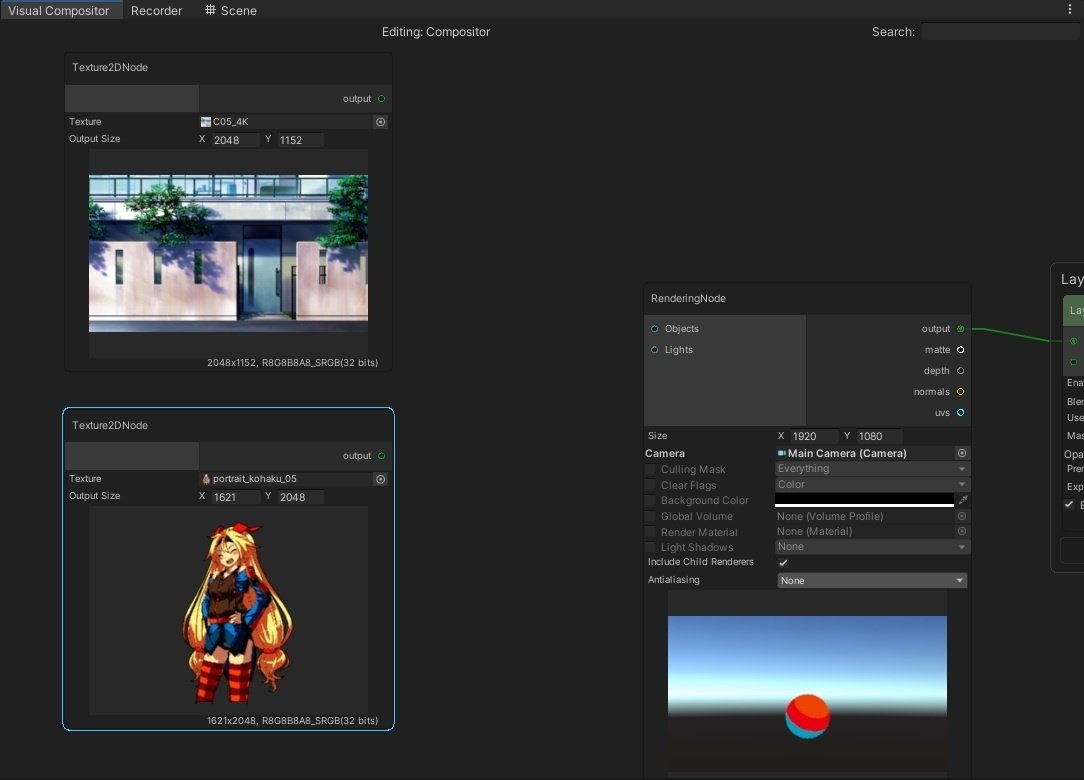Enable the Background Color override checkbox

tap(650, 500)
